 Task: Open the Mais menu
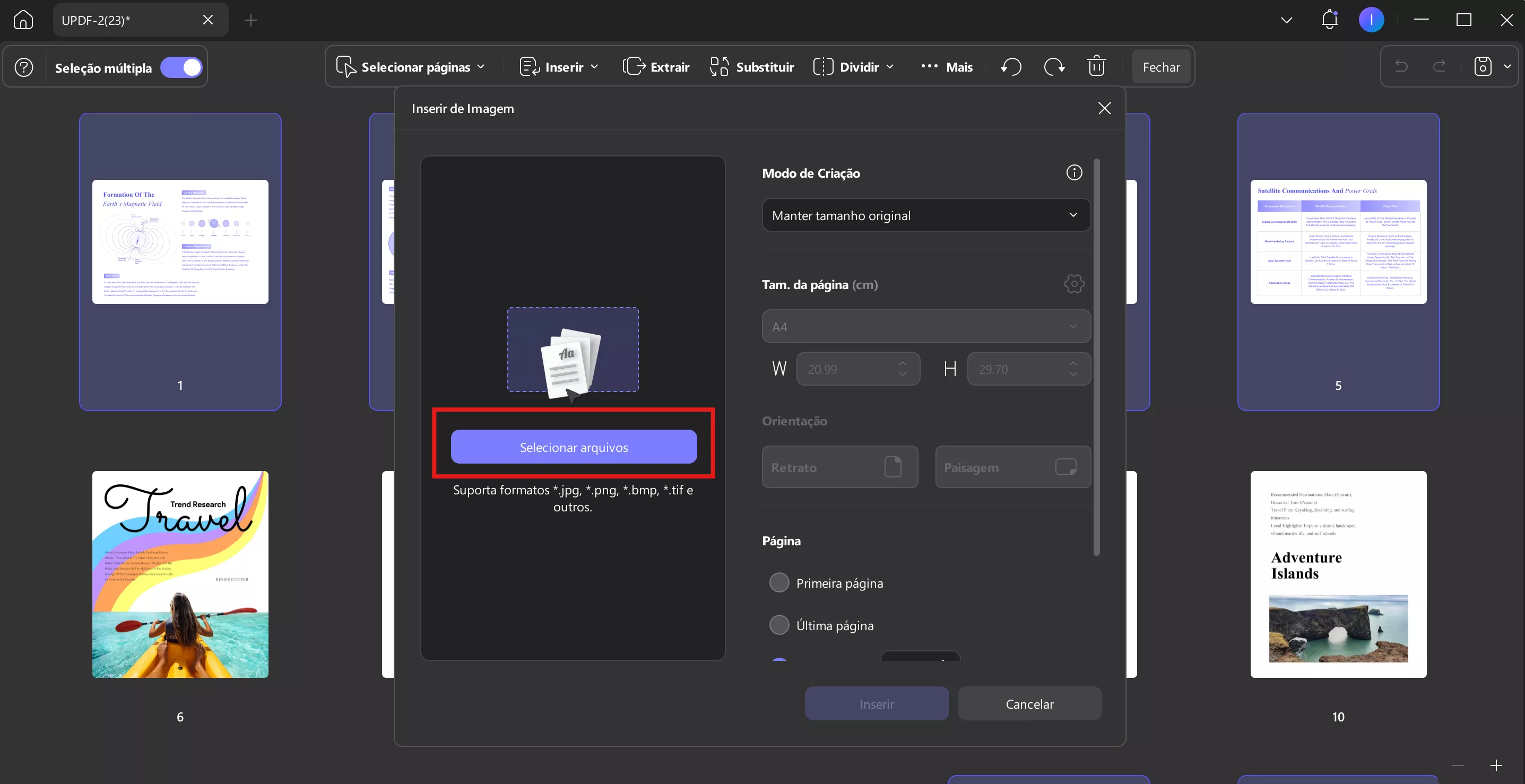pyautogui.click(x=947, y=67)
